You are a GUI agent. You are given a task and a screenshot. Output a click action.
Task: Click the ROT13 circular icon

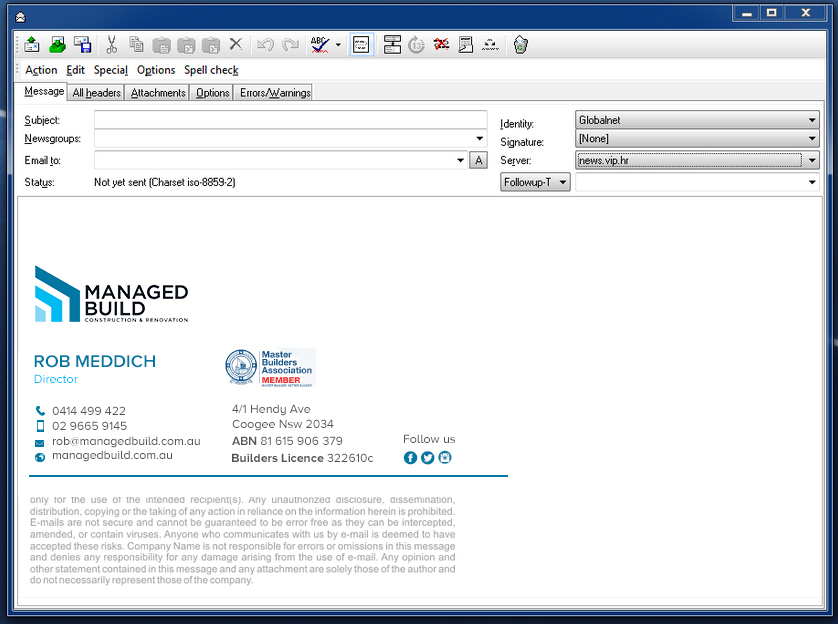coord(416,45)
